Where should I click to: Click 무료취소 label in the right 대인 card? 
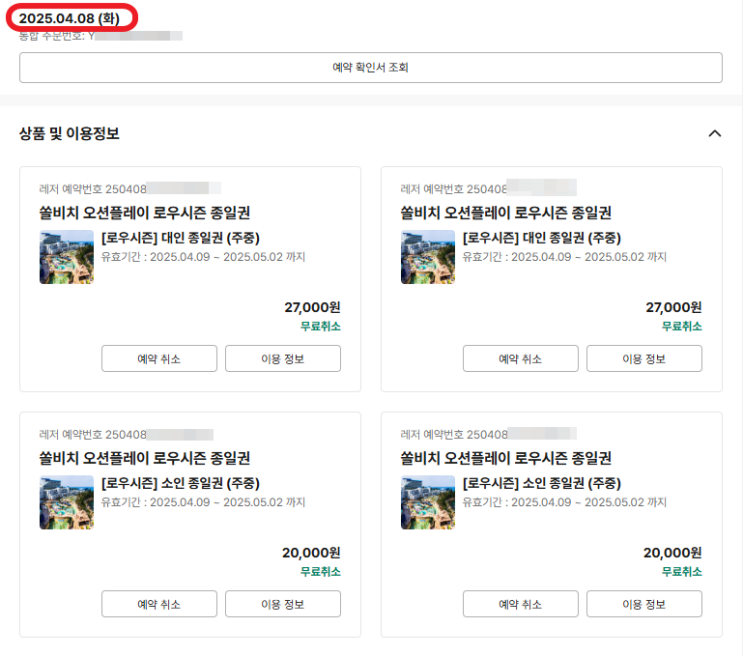pos(681,326)
